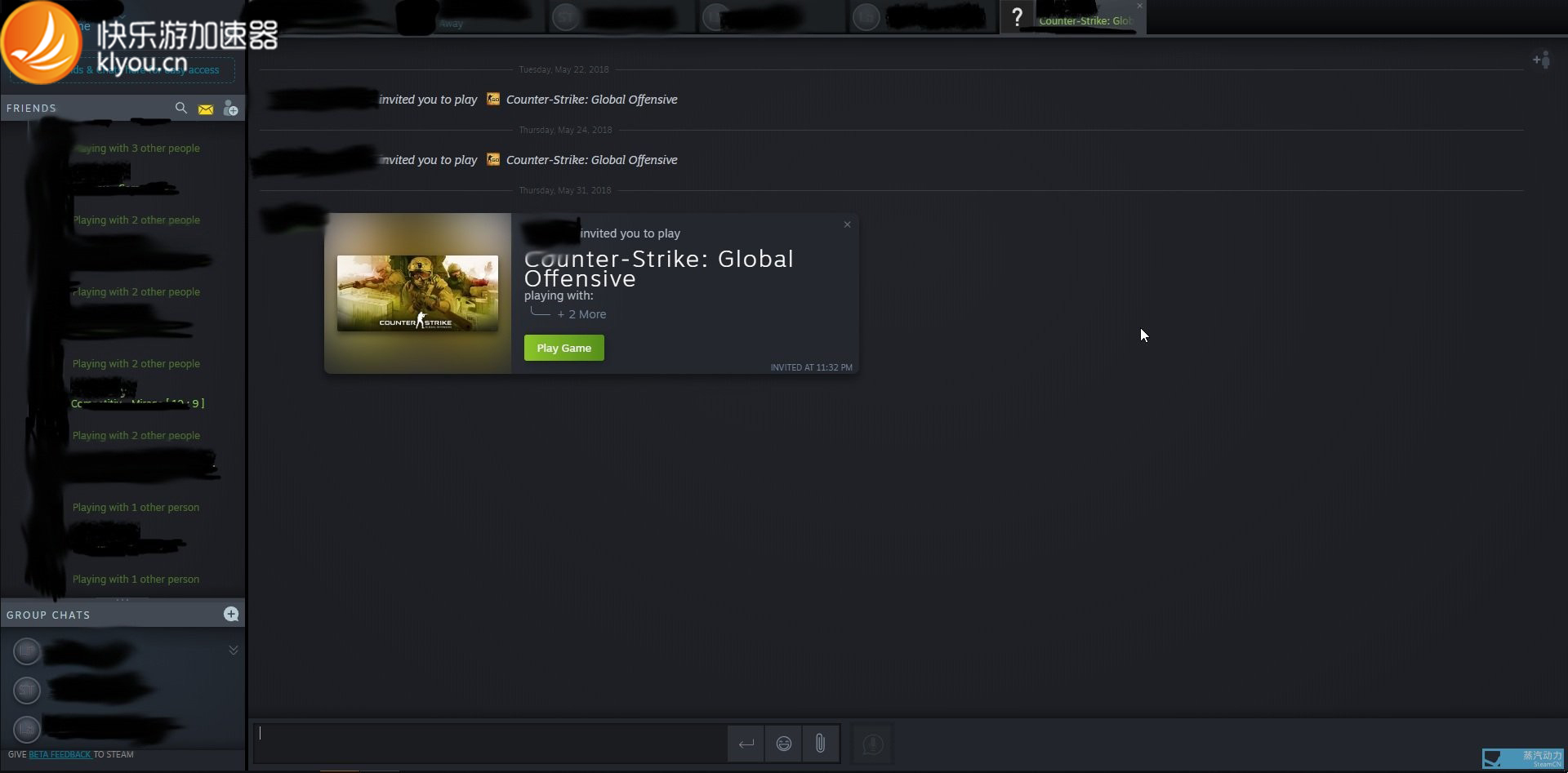Select the chat tab showing Away status

click(470, 18)
